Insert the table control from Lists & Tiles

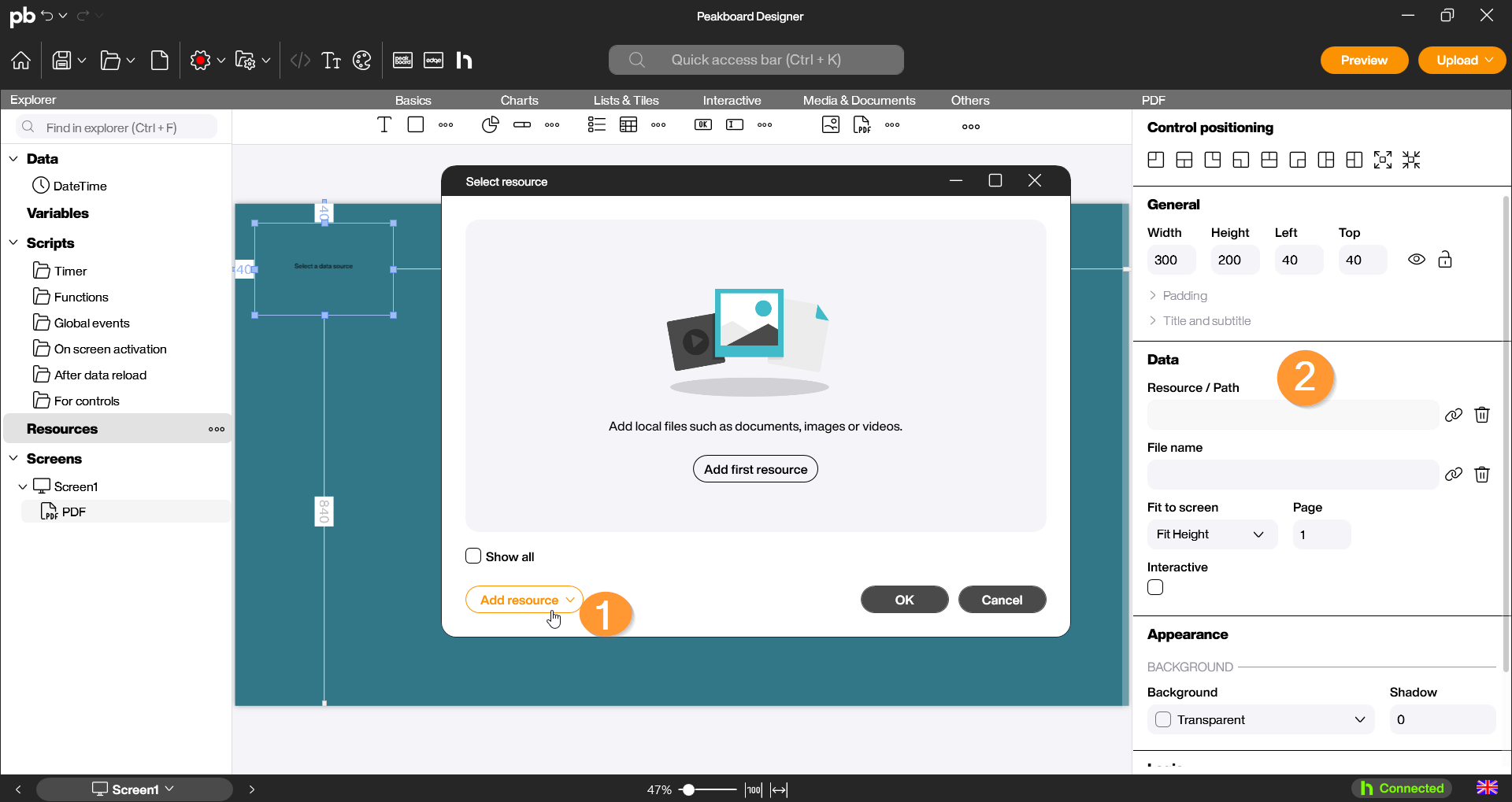[628, 125]
